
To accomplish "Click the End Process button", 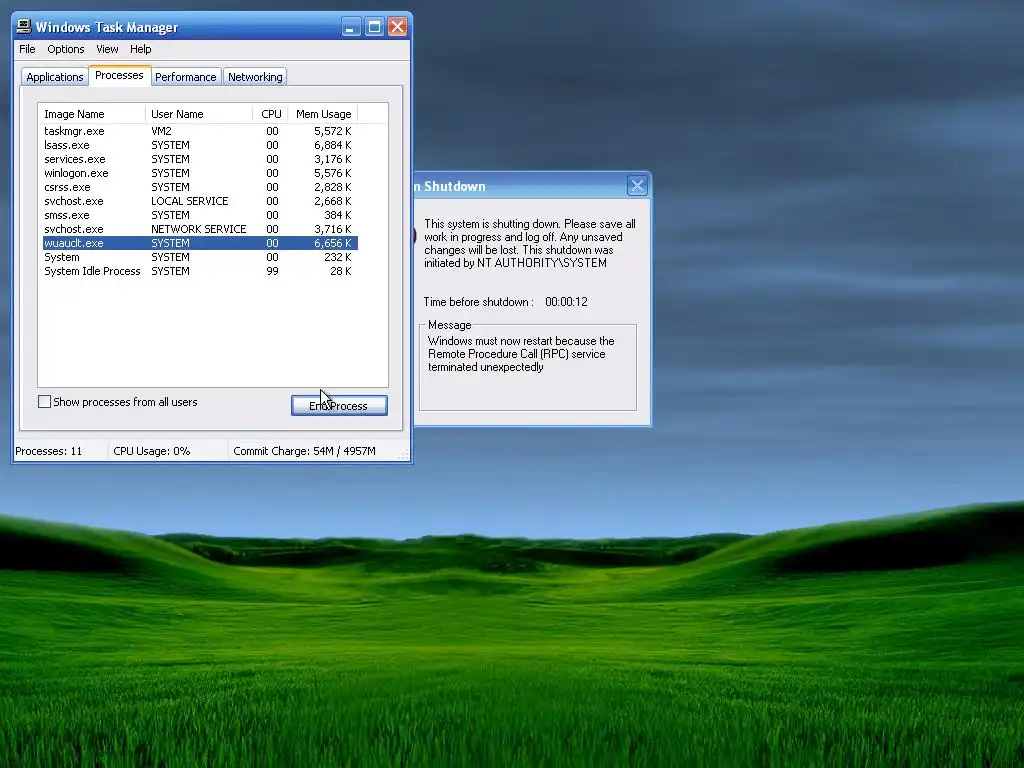I will 339,406.
